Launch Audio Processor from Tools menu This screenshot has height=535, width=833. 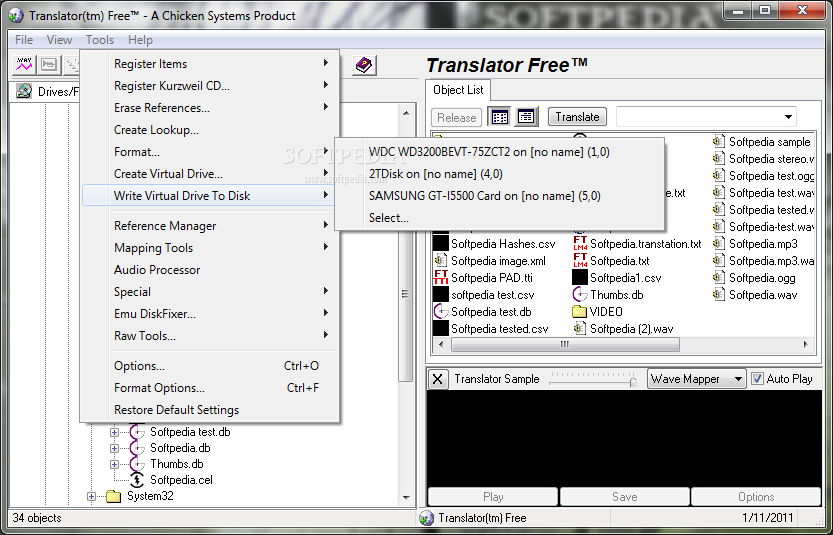(x=210, y=270)
